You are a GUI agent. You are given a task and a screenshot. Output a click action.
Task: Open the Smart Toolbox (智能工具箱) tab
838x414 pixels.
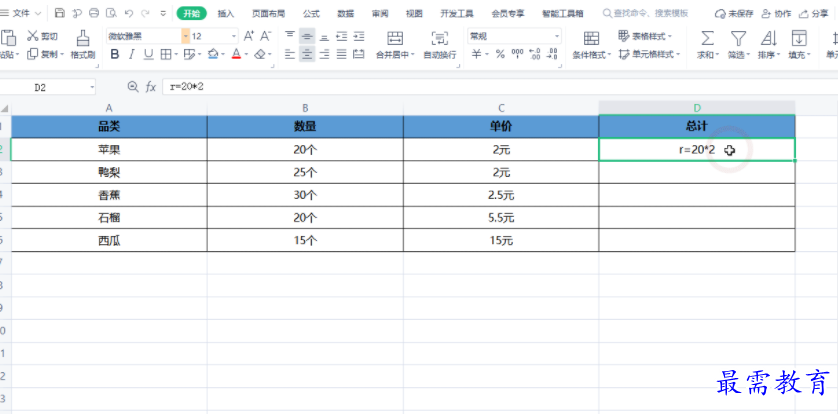click(562, 13)
